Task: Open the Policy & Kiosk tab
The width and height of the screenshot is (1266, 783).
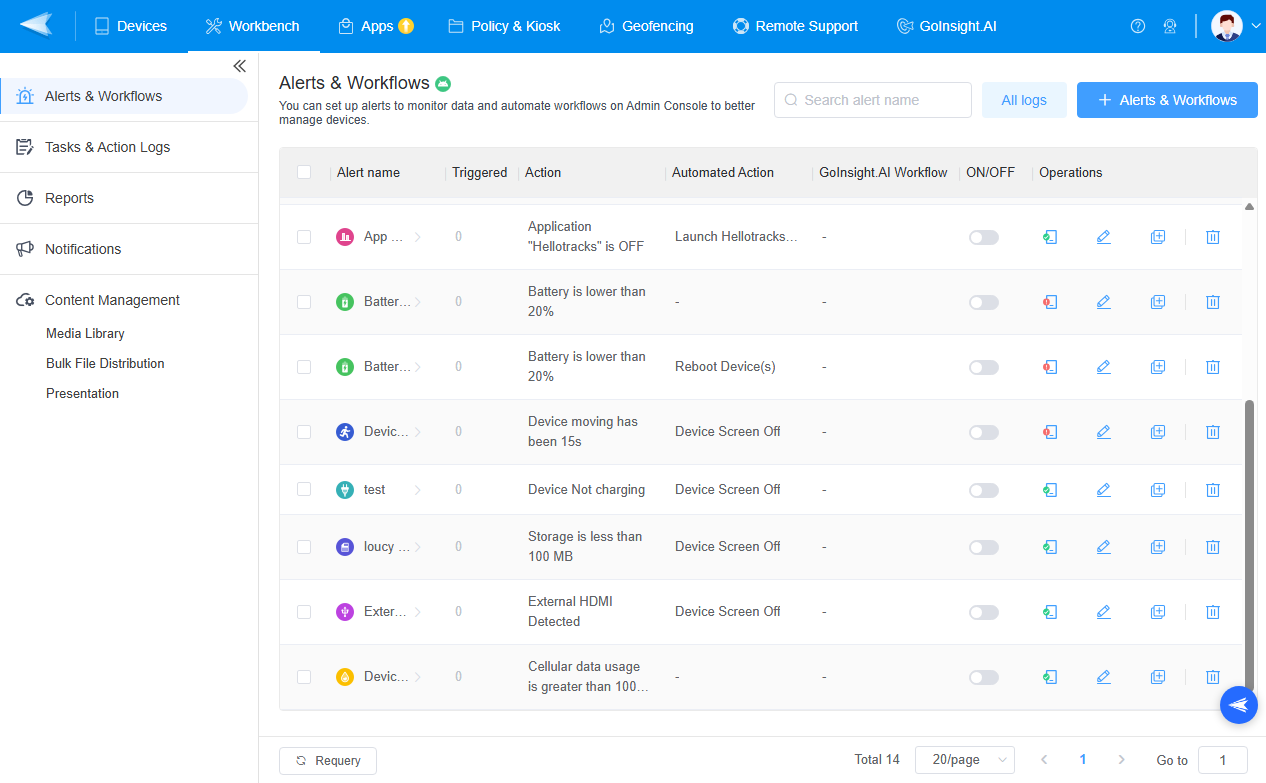Action: 504,26
